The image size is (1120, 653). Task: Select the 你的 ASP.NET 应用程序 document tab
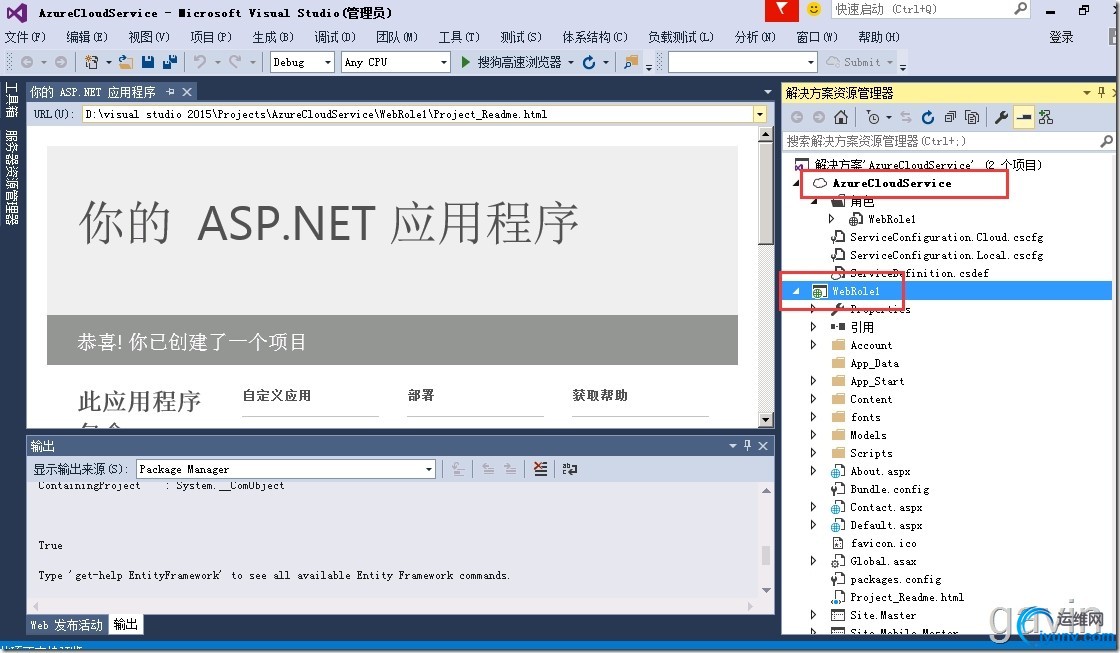coord(93,92)
